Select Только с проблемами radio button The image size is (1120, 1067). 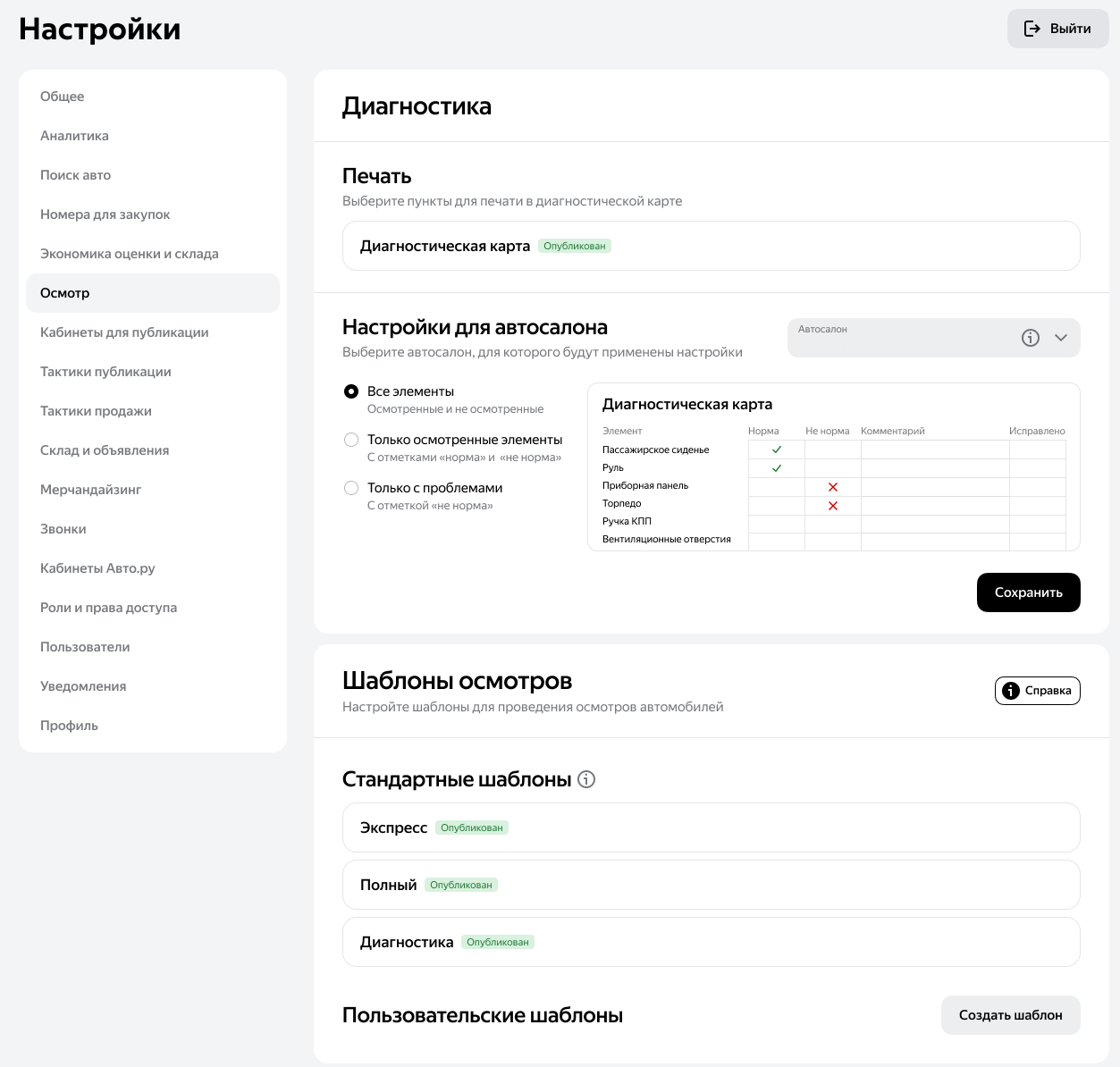point(351,488)
